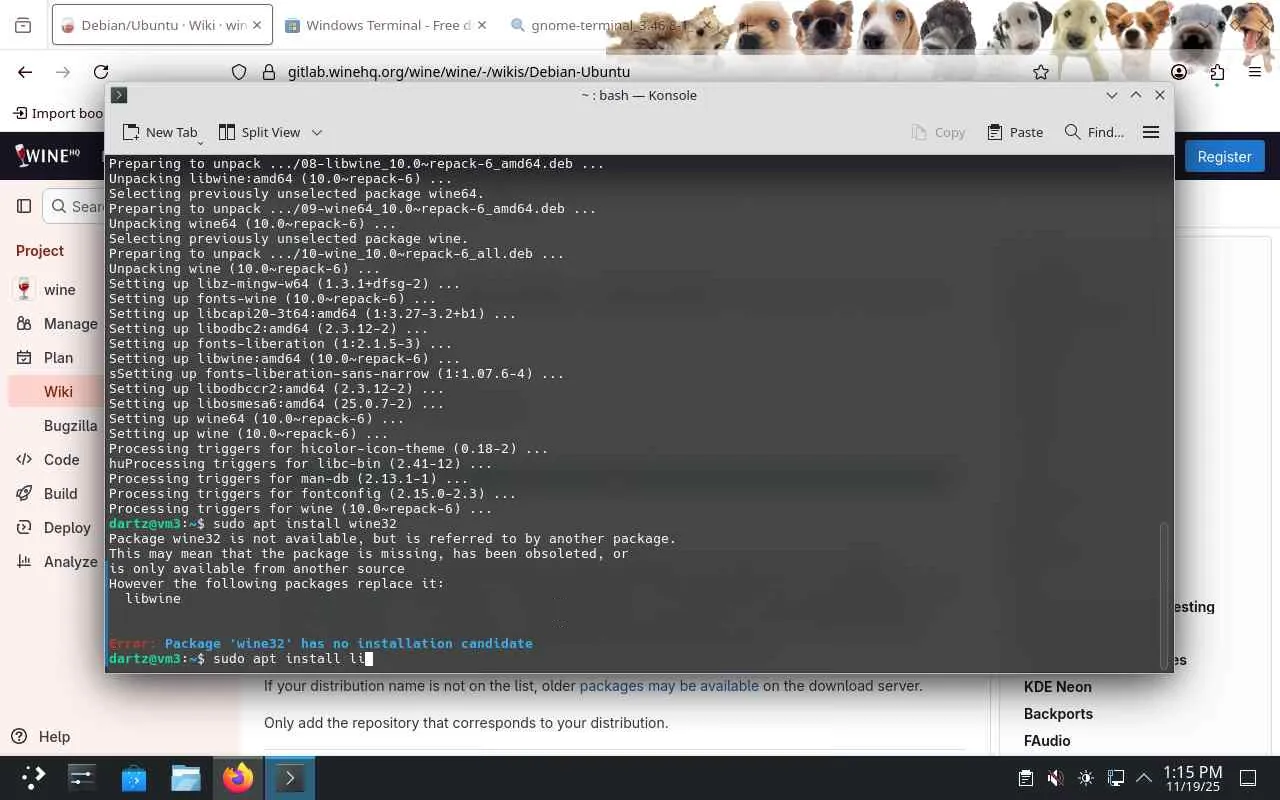Viewport: 1280px width, 800px height.
Task: Click the red "Error:" text in terminal
Action: coord(132,643)
